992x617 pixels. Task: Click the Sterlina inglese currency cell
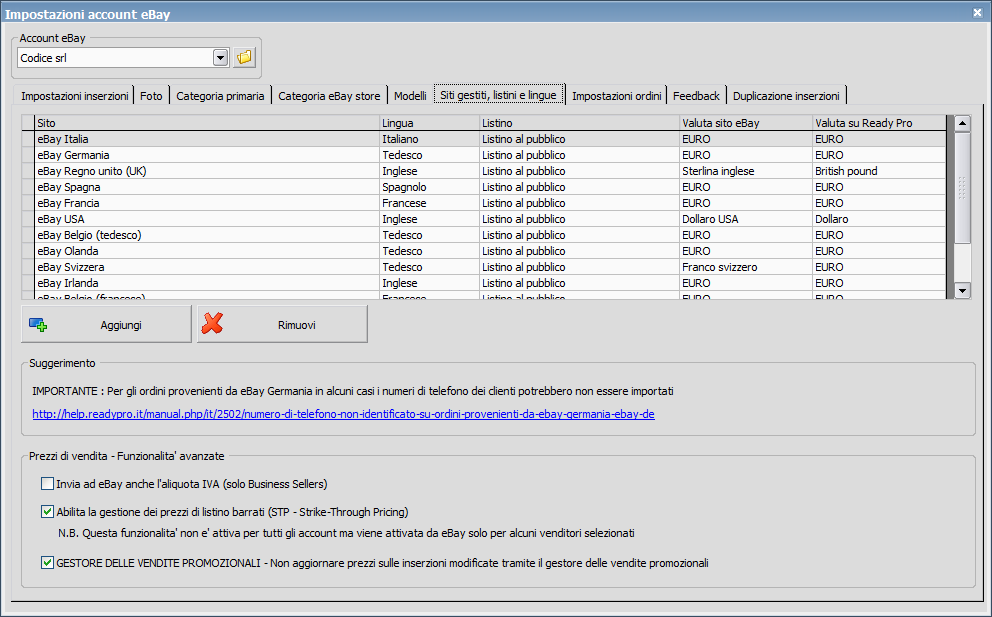point(745,171)
